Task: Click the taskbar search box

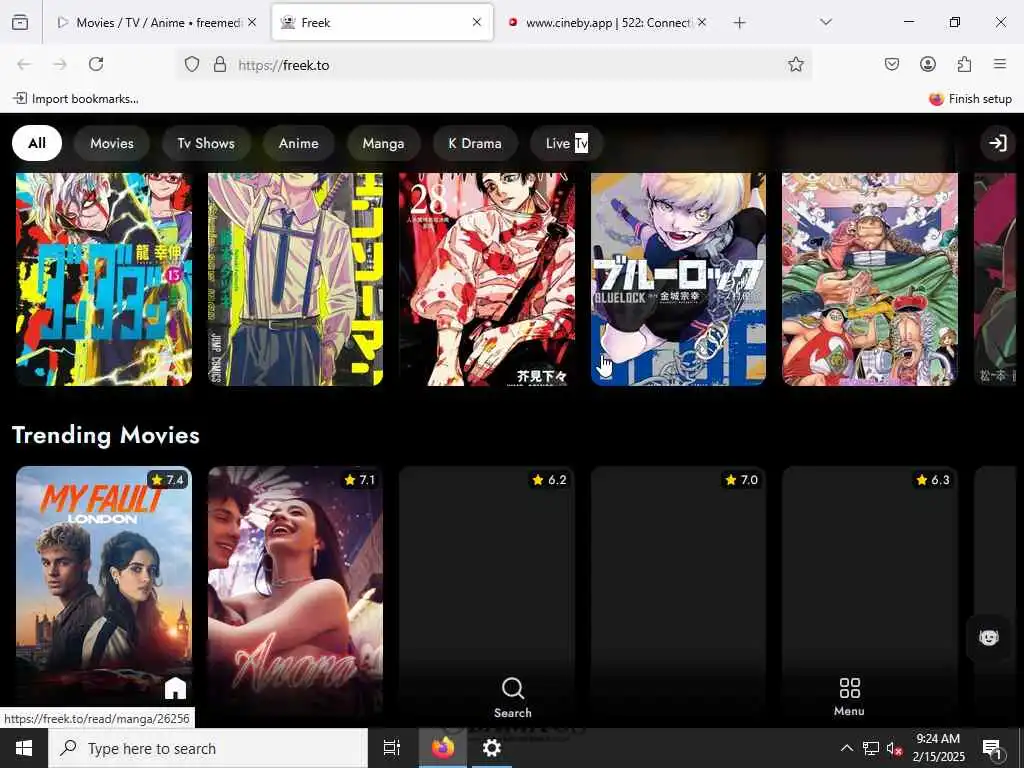Action: pyautogui.click(x=208, y=748)
